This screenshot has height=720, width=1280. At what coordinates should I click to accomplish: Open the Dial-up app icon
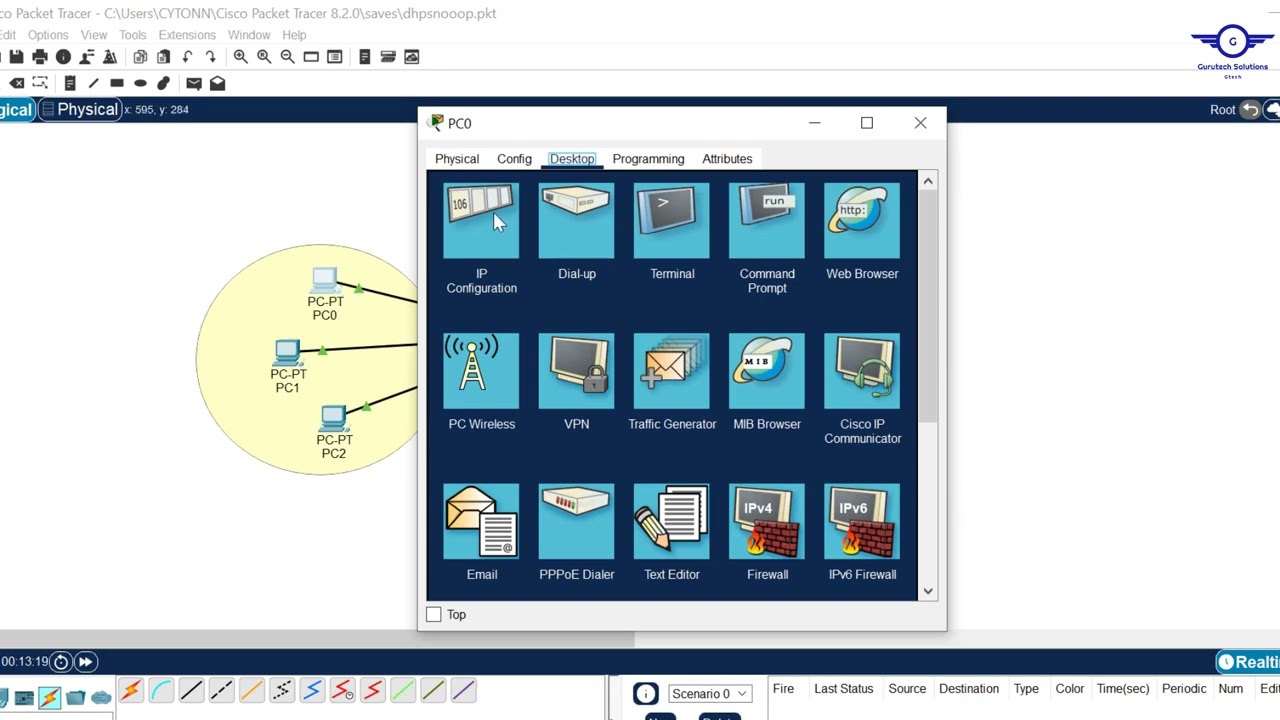point(576,221)
